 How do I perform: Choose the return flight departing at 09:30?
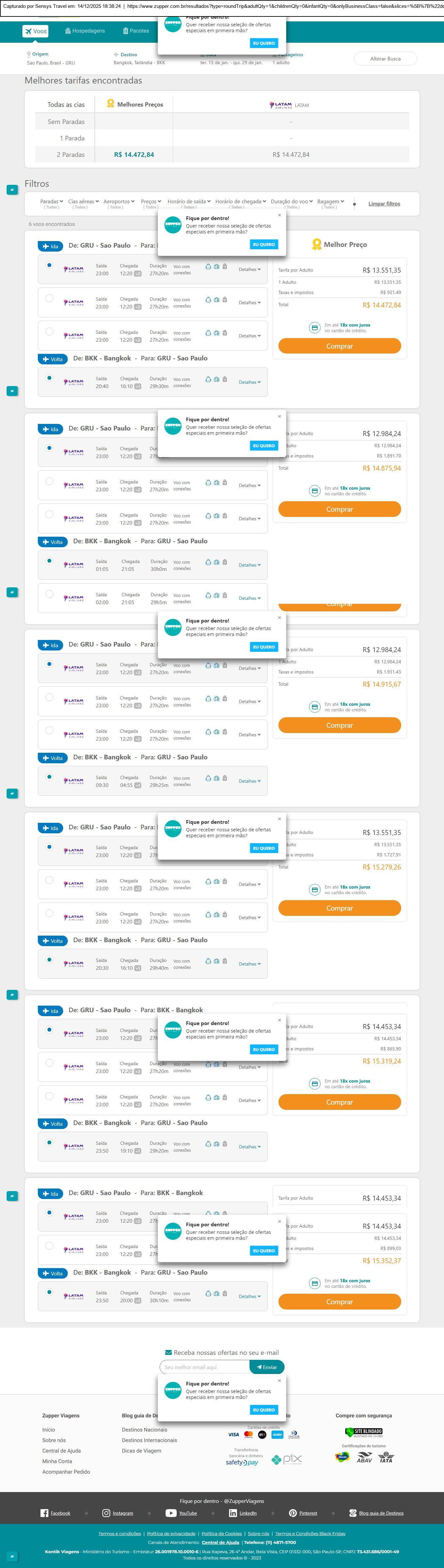pos(49,777)
